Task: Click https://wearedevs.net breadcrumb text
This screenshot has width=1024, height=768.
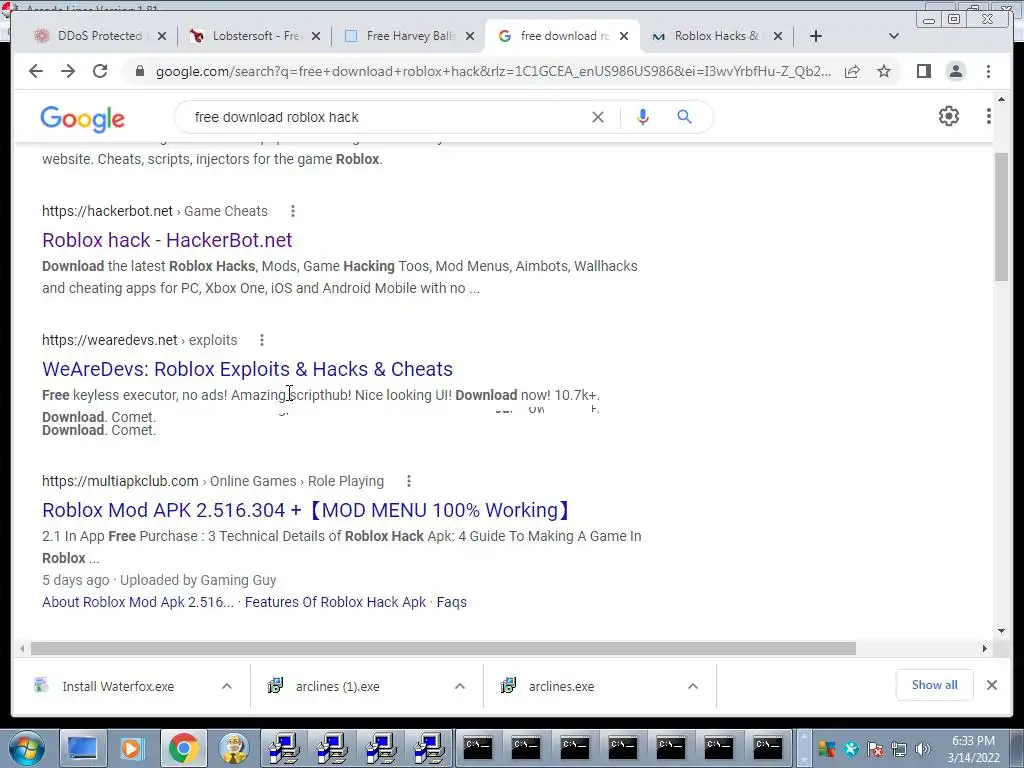Action: point(110,340)
